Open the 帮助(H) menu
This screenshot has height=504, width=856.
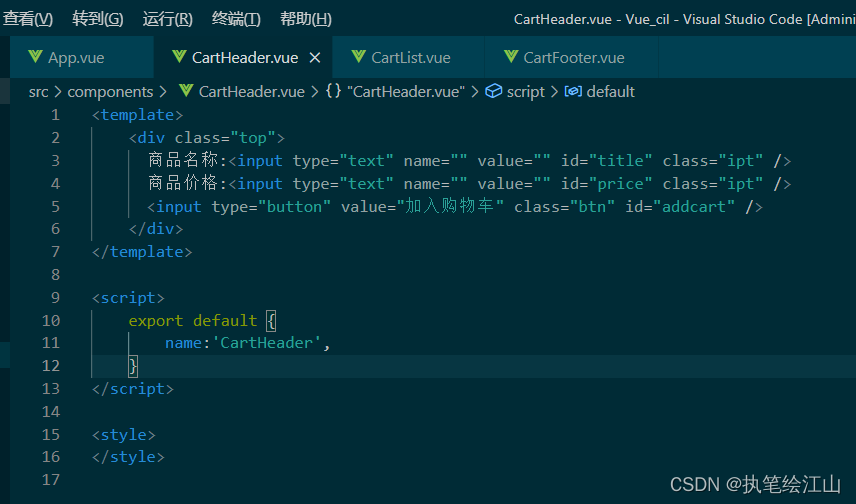[306, 19]
